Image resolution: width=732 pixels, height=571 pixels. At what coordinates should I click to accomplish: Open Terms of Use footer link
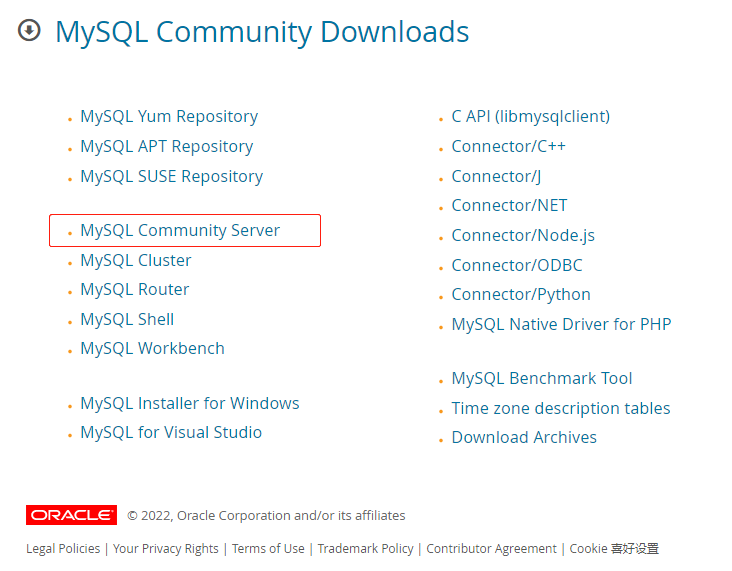click(x=268, y=548)
